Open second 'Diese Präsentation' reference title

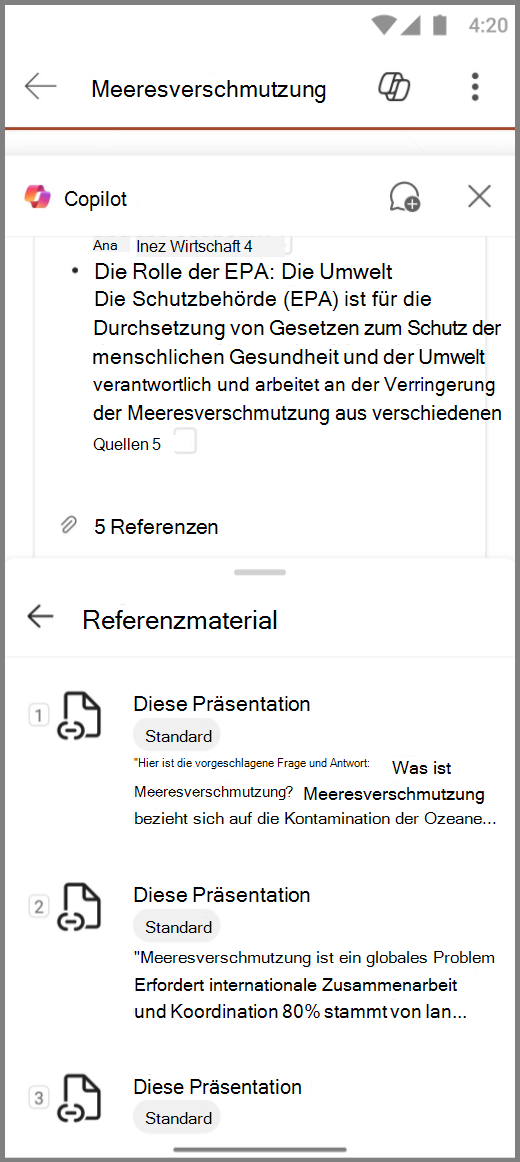click(x=221, y=894)
